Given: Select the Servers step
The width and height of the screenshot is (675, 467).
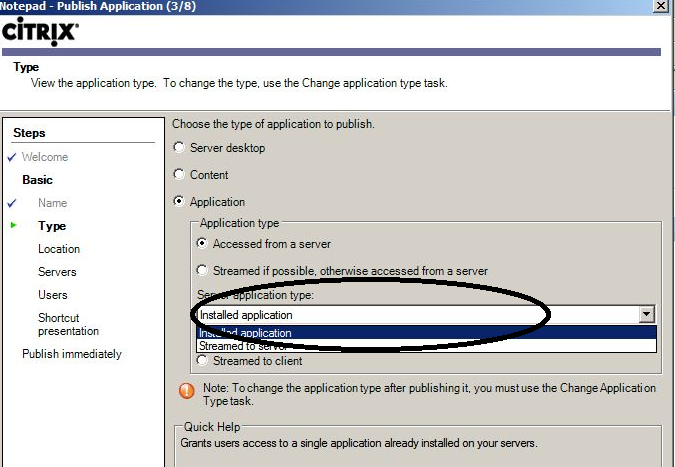Looking at the screenshot, I should [57, 272].
